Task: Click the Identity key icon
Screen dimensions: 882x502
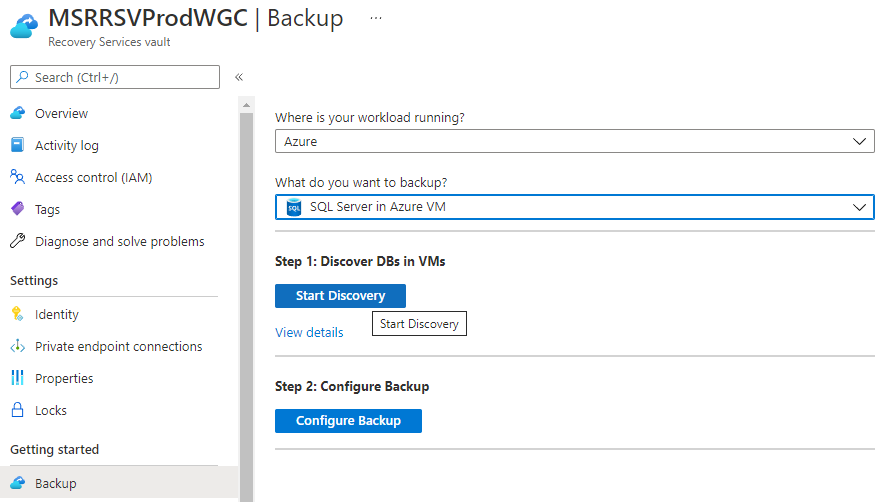Action: (x=17, y=314)
